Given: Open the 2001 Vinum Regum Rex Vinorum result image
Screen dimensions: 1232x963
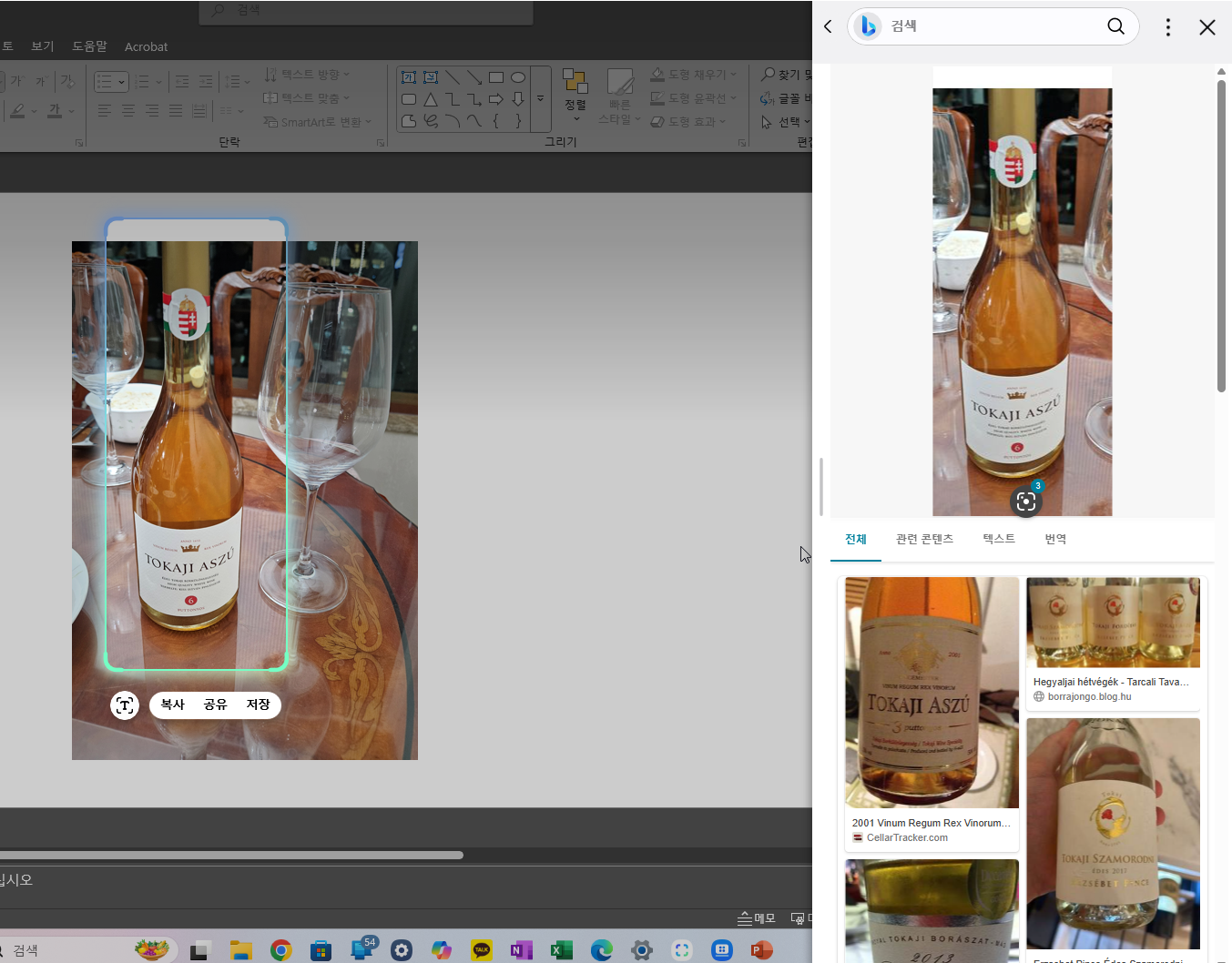Looking at the screenshot, I should coord(932,693).
